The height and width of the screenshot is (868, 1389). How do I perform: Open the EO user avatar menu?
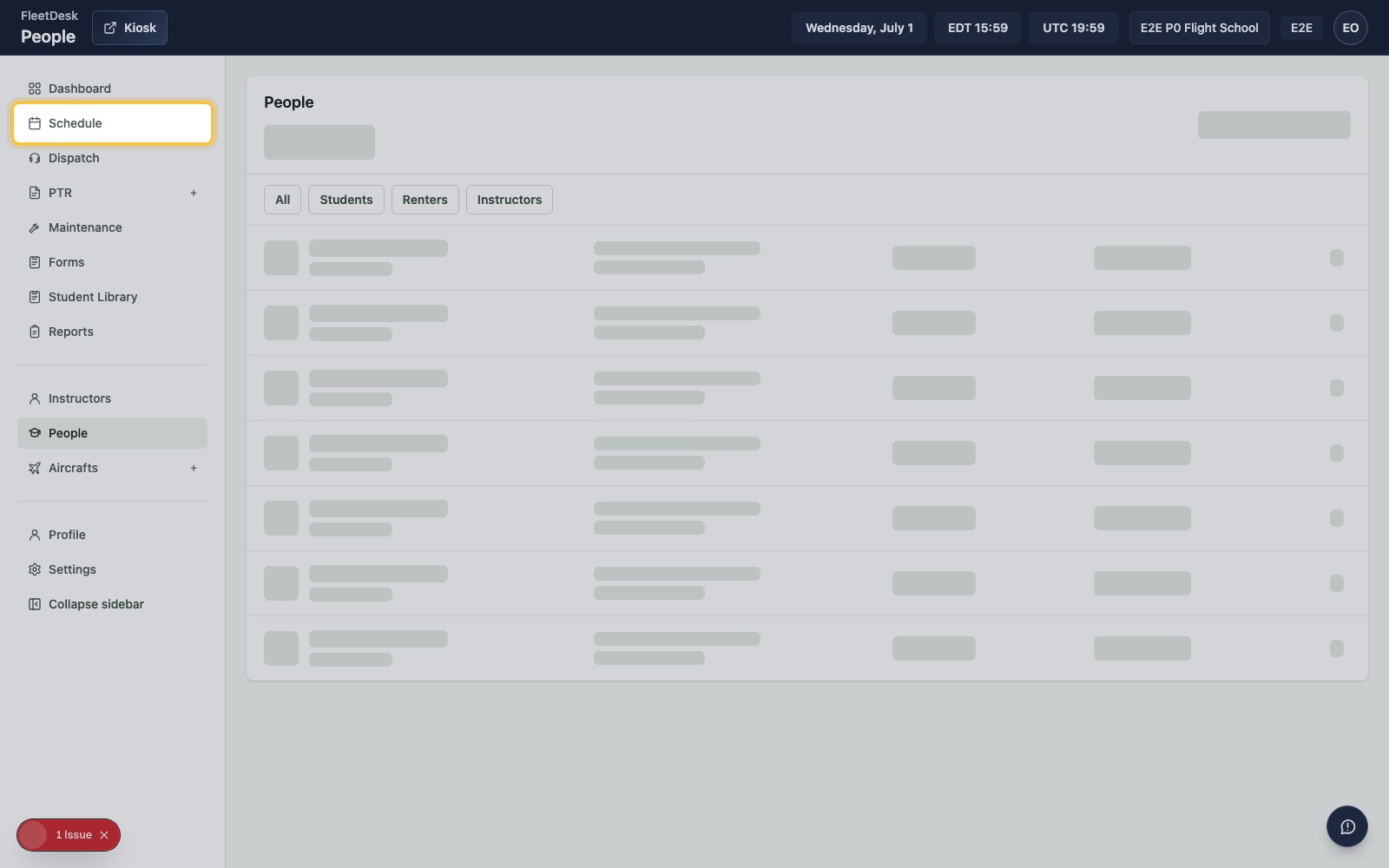[1351, 28]
